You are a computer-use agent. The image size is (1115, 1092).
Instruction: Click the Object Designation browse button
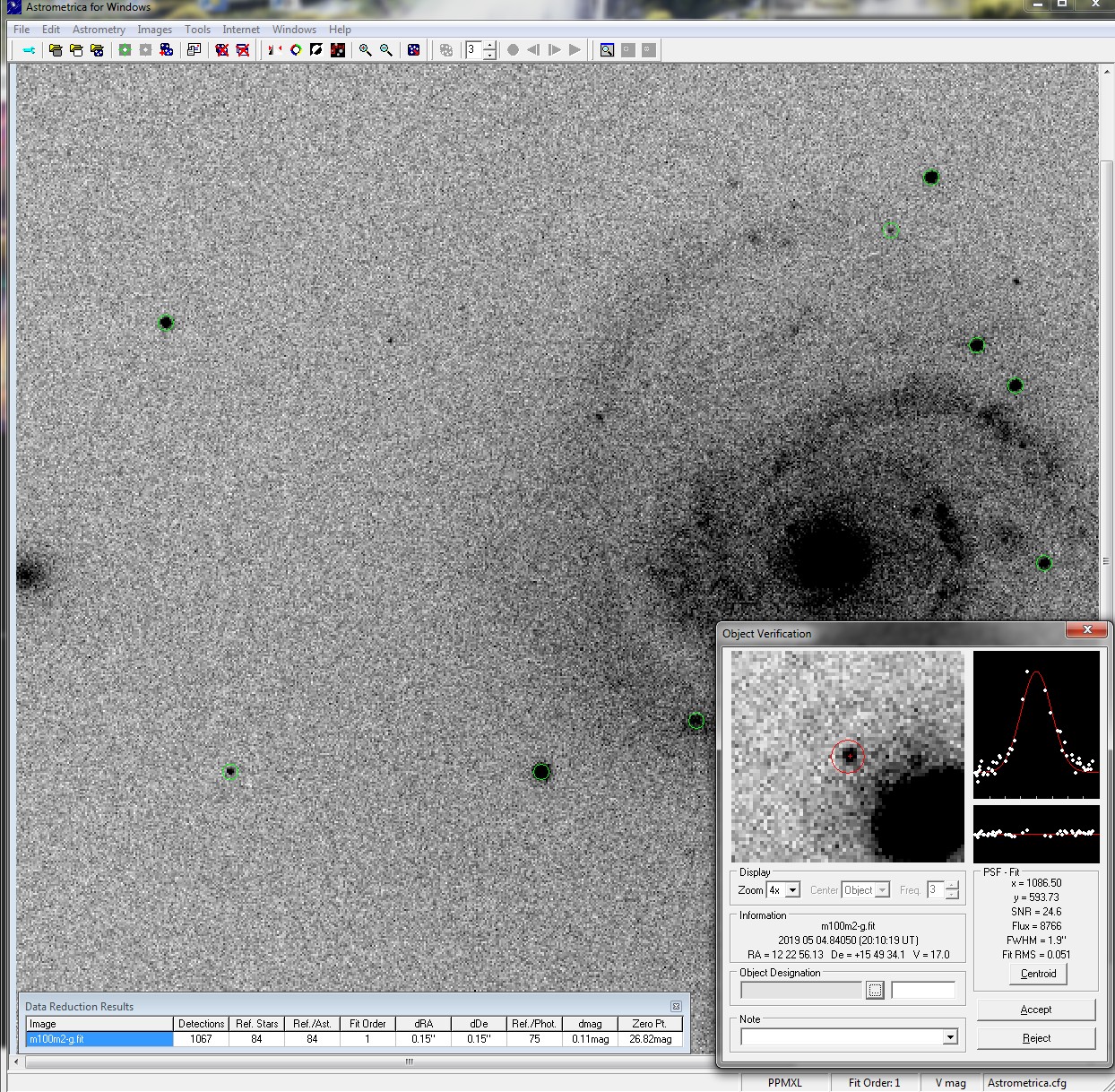875,990
